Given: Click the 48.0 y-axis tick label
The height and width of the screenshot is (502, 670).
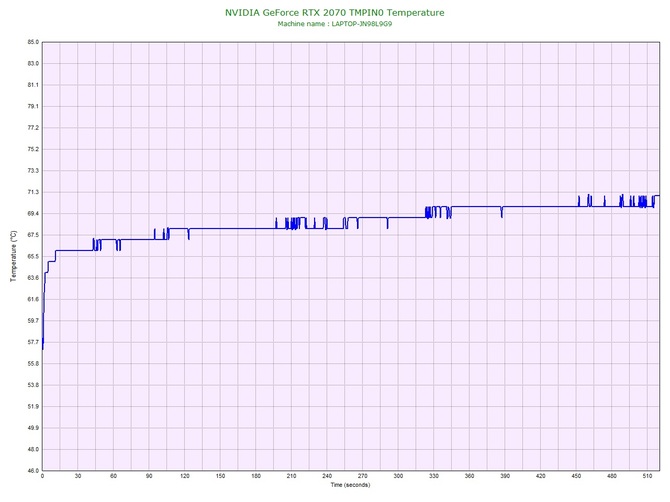Looking at the screenshot, I should [x=33, y=449].
